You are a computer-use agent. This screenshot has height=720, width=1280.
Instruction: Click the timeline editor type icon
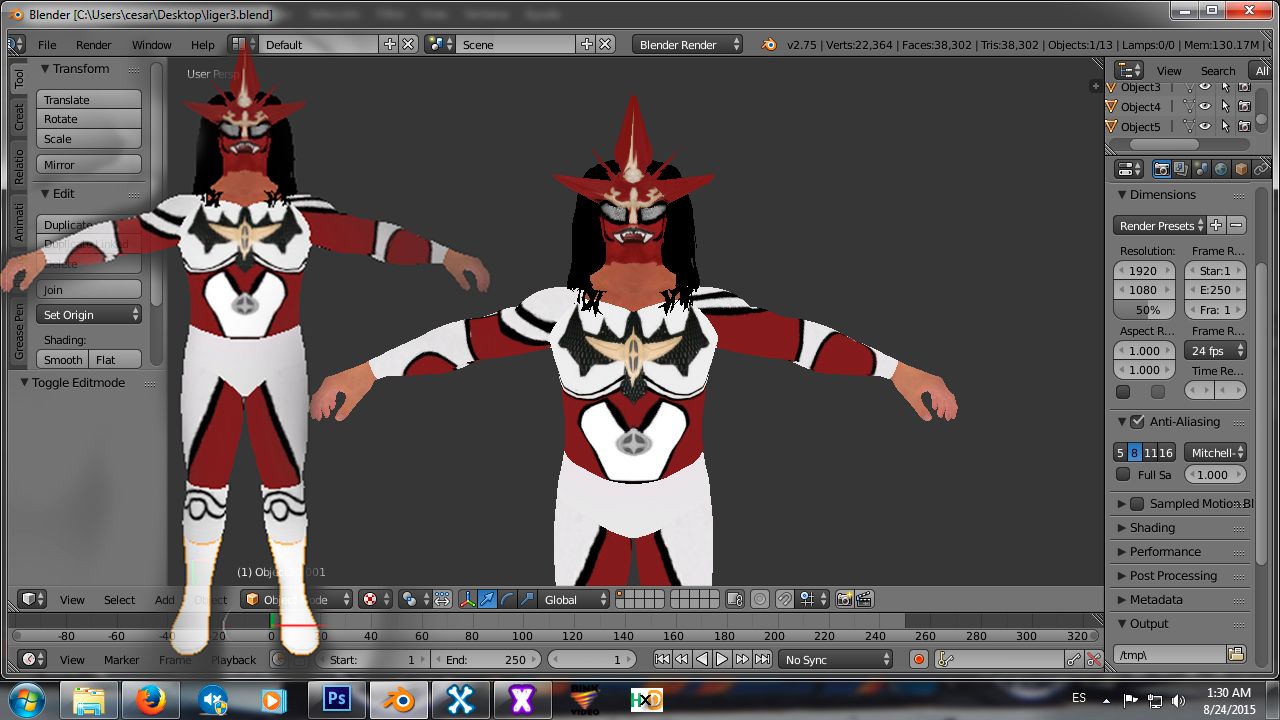33,659
